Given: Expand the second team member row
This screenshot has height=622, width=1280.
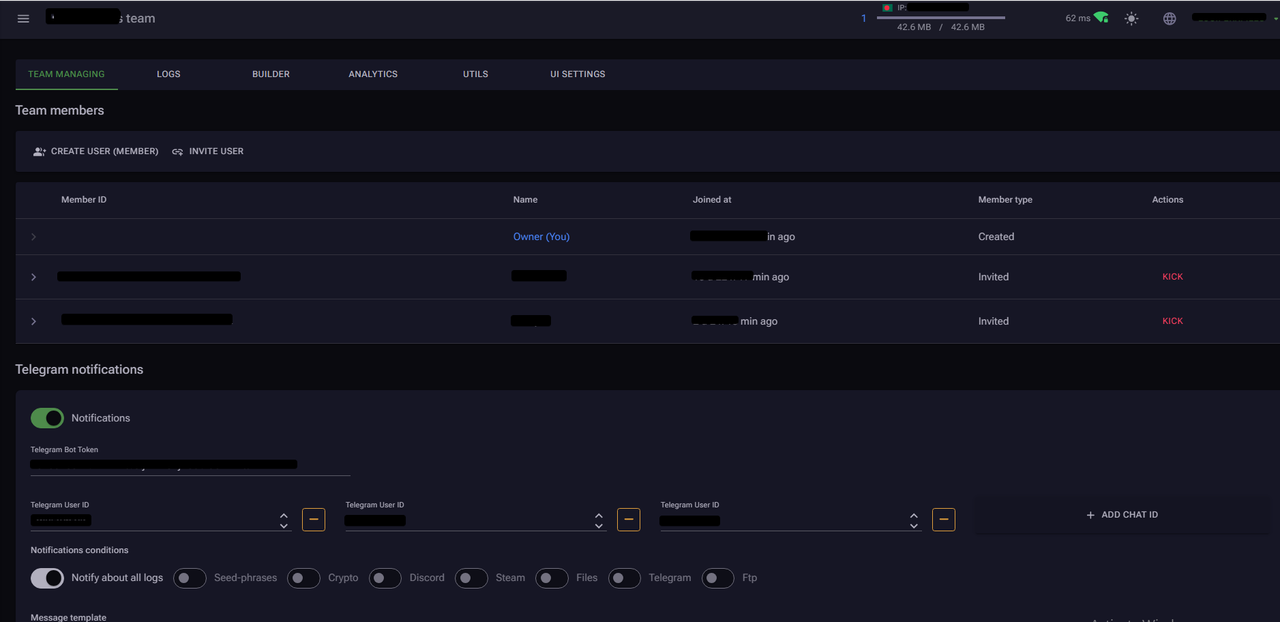Looking at the screenshot, I should [34, 277].
